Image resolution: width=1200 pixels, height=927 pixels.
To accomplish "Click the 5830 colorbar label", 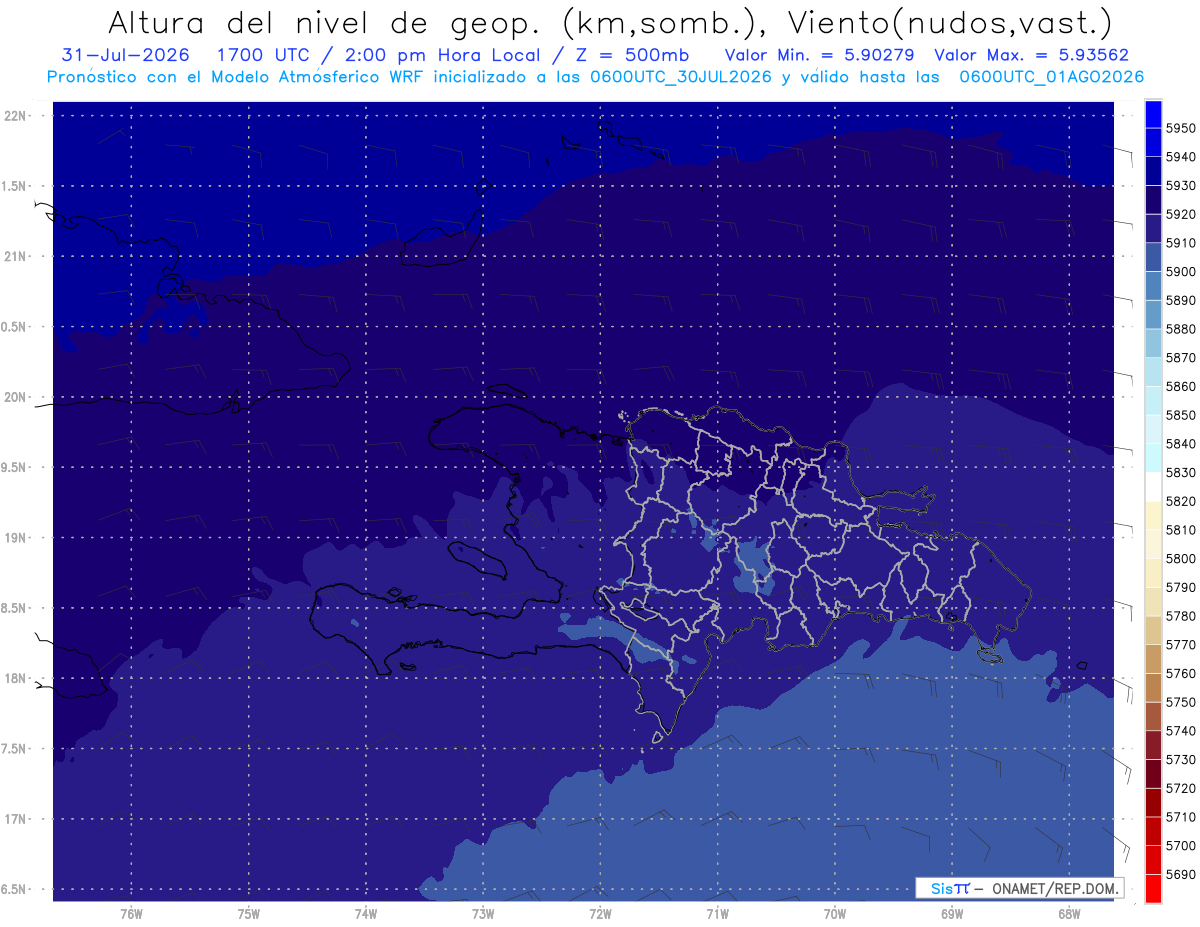I will pyautogui.click(x=1181, y=472).
